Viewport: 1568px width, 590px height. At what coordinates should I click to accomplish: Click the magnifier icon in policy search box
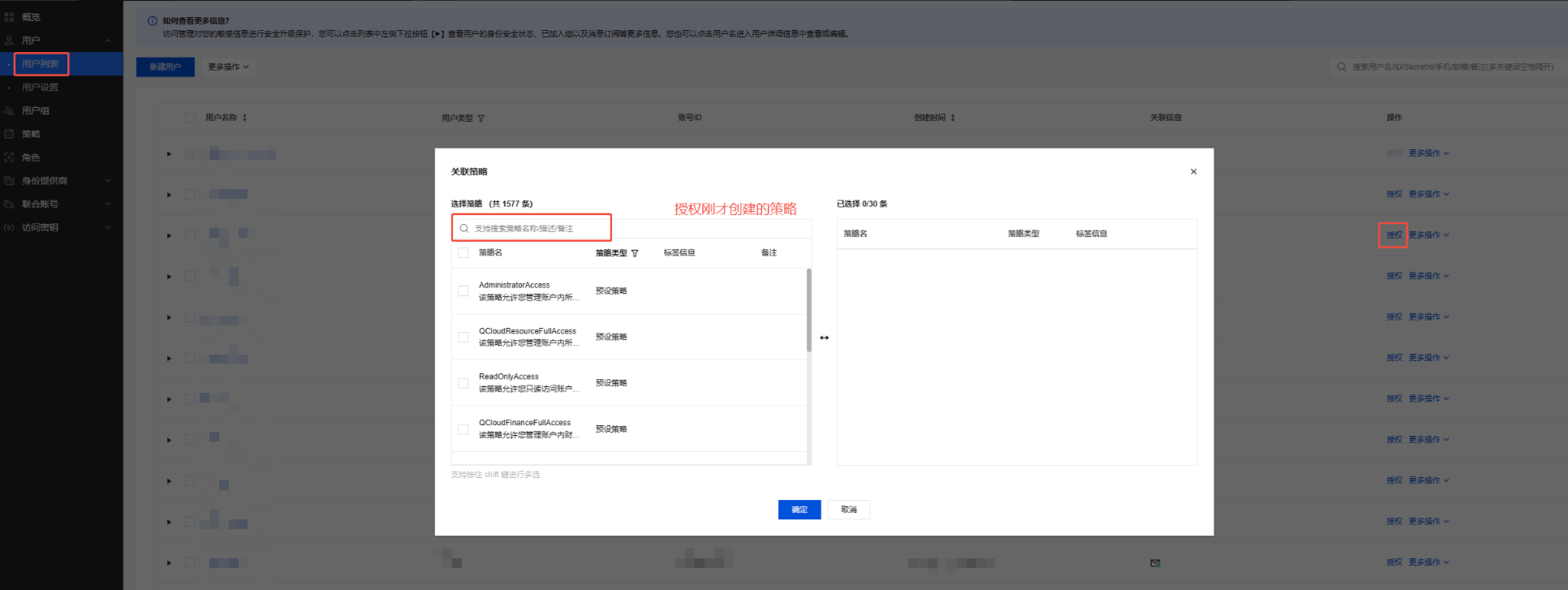click(464, 228)
